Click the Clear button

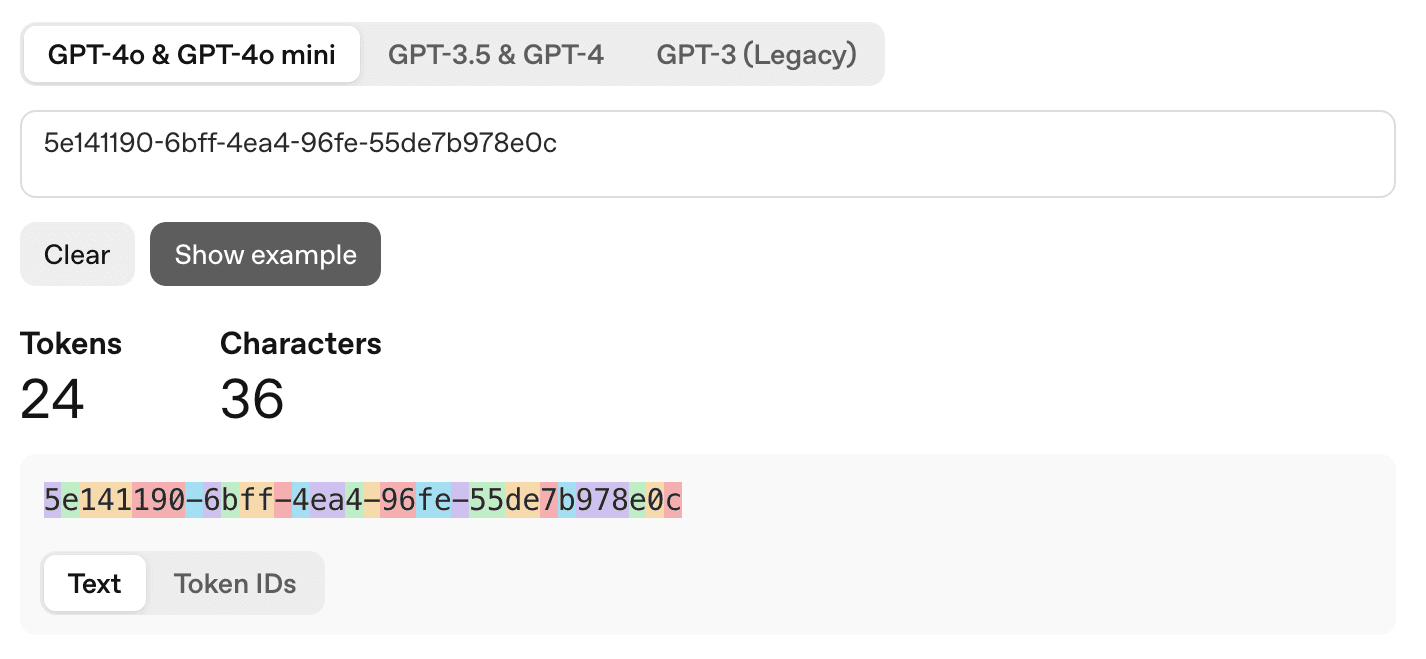77,254
